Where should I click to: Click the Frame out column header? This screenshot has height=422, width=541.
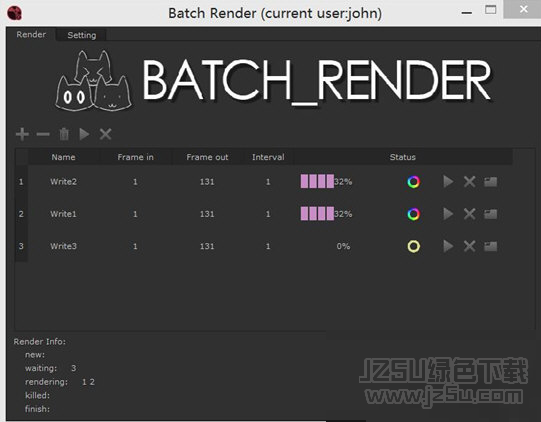[x=207, y=157]
